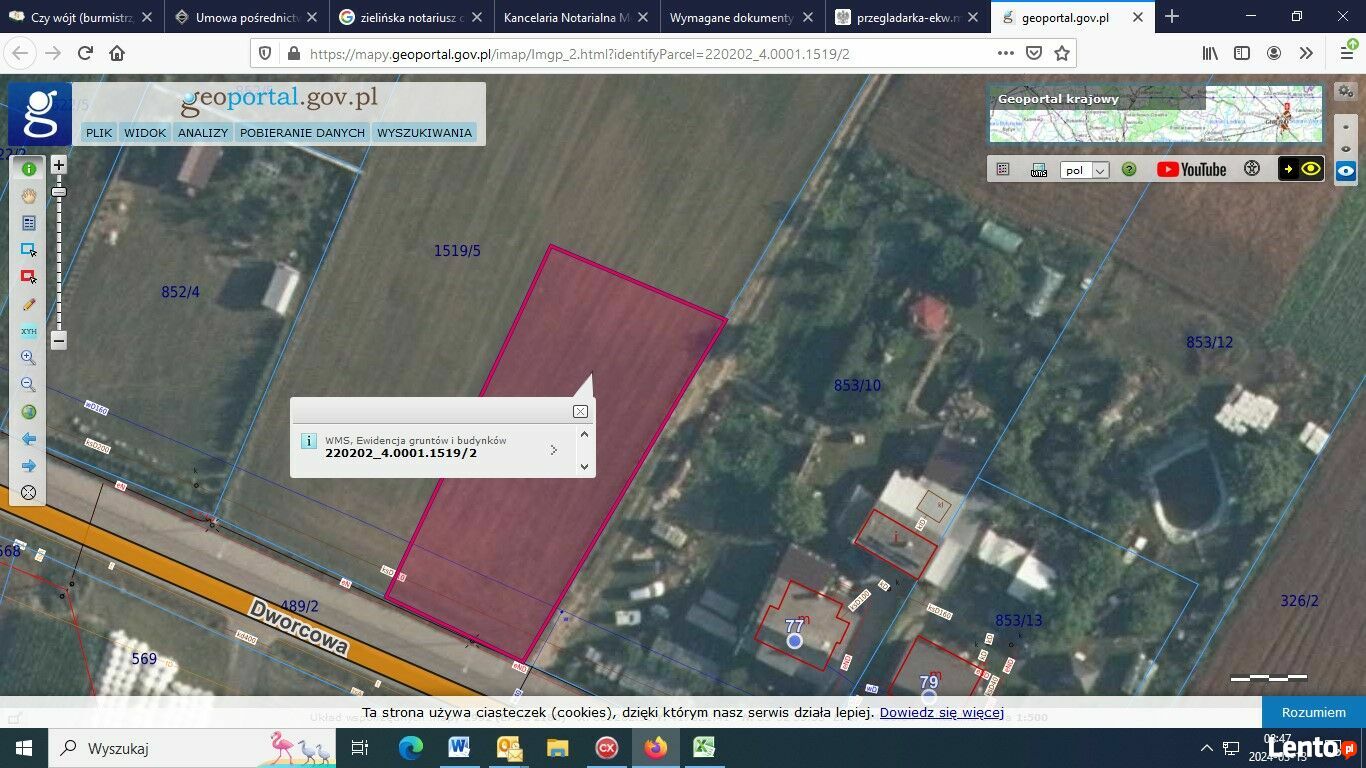The image size is (1366, 768).
Task: Close the parcel info popup
Action: [580, 411]
